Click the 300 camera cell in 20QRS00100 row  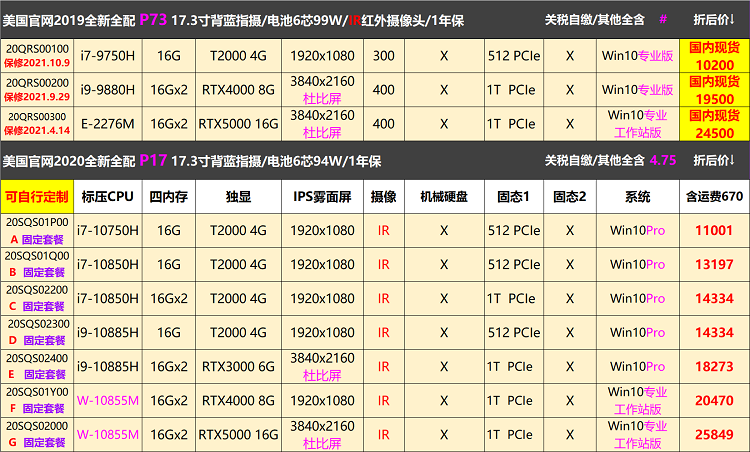click(384, 56)
